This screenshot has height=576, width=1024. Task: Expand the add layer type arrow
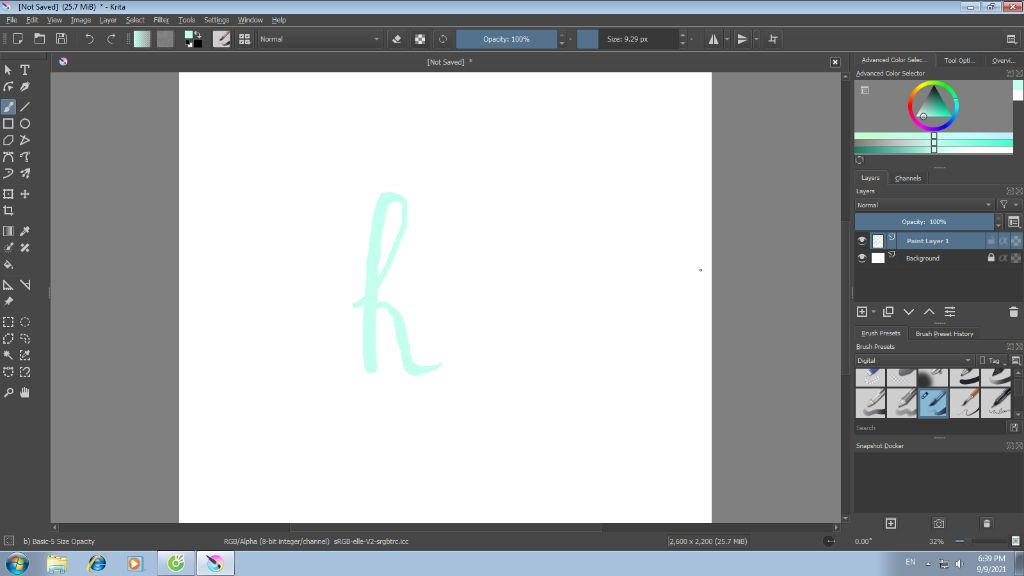[x=874, y=312]
